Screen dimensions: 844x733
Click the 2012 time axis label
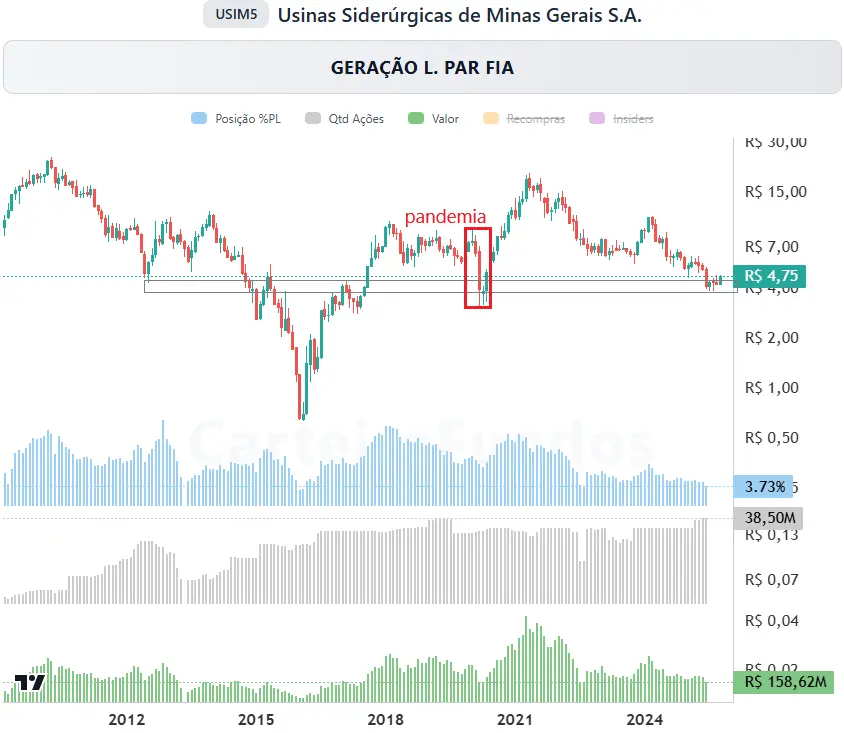point(126,720)
